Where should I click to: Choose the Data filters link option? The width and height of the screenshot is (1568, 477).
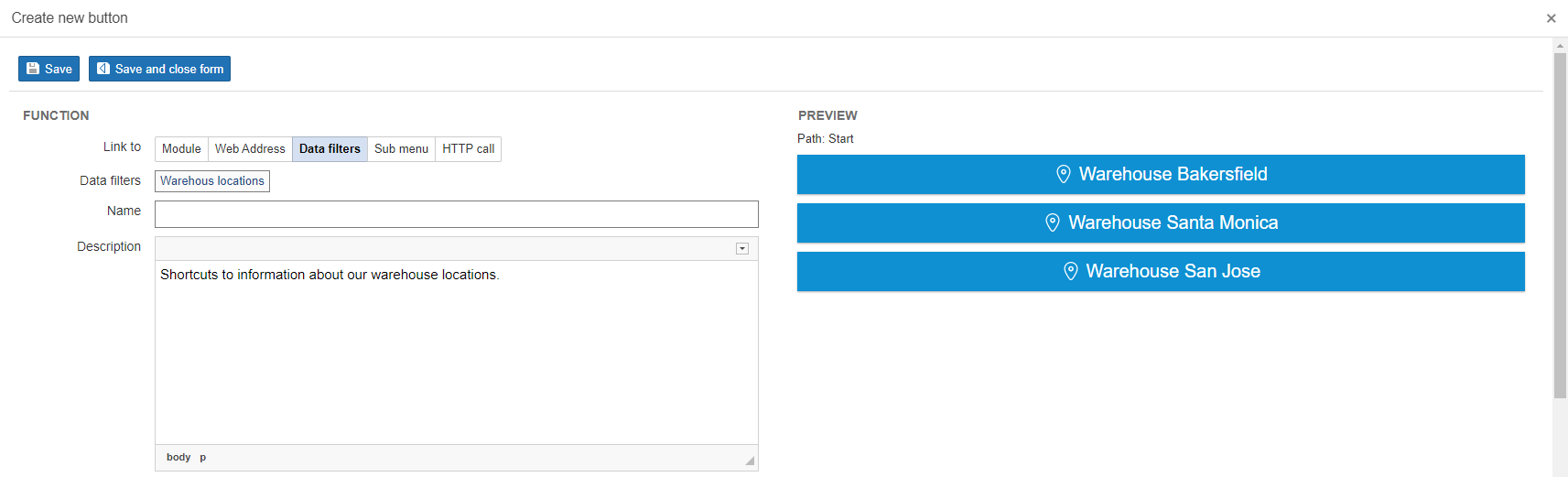coord(330,149)
